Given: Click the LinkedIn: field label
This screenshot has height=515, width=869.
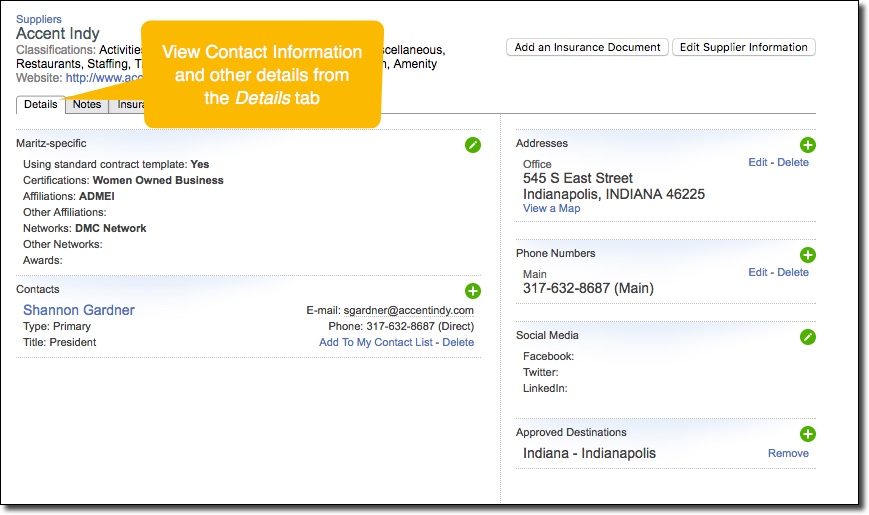Looking at the screenshot, I should click(545, 389).
